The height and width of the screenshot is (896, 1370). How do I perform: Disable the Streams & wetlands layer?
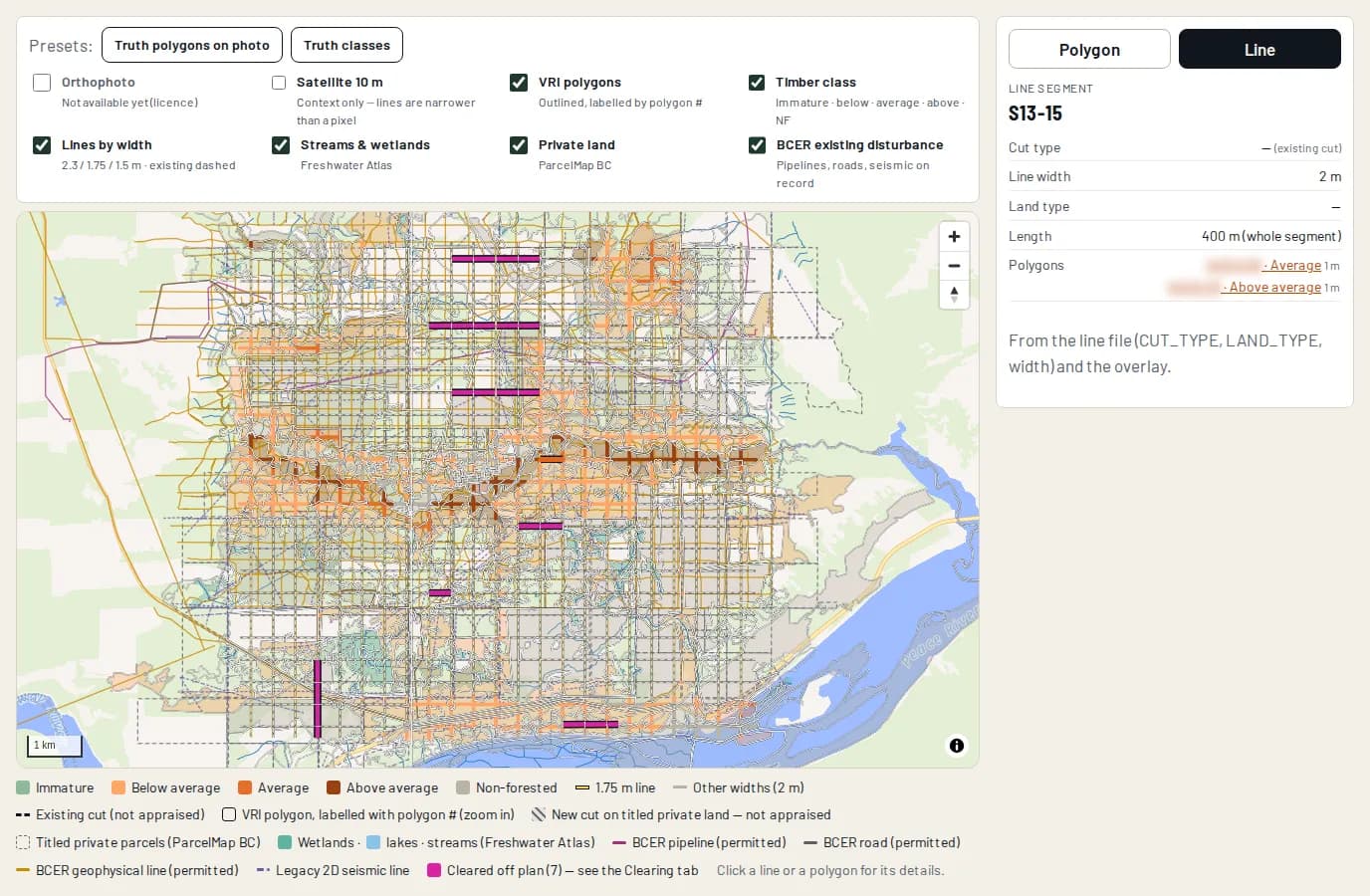pos(281,145)
